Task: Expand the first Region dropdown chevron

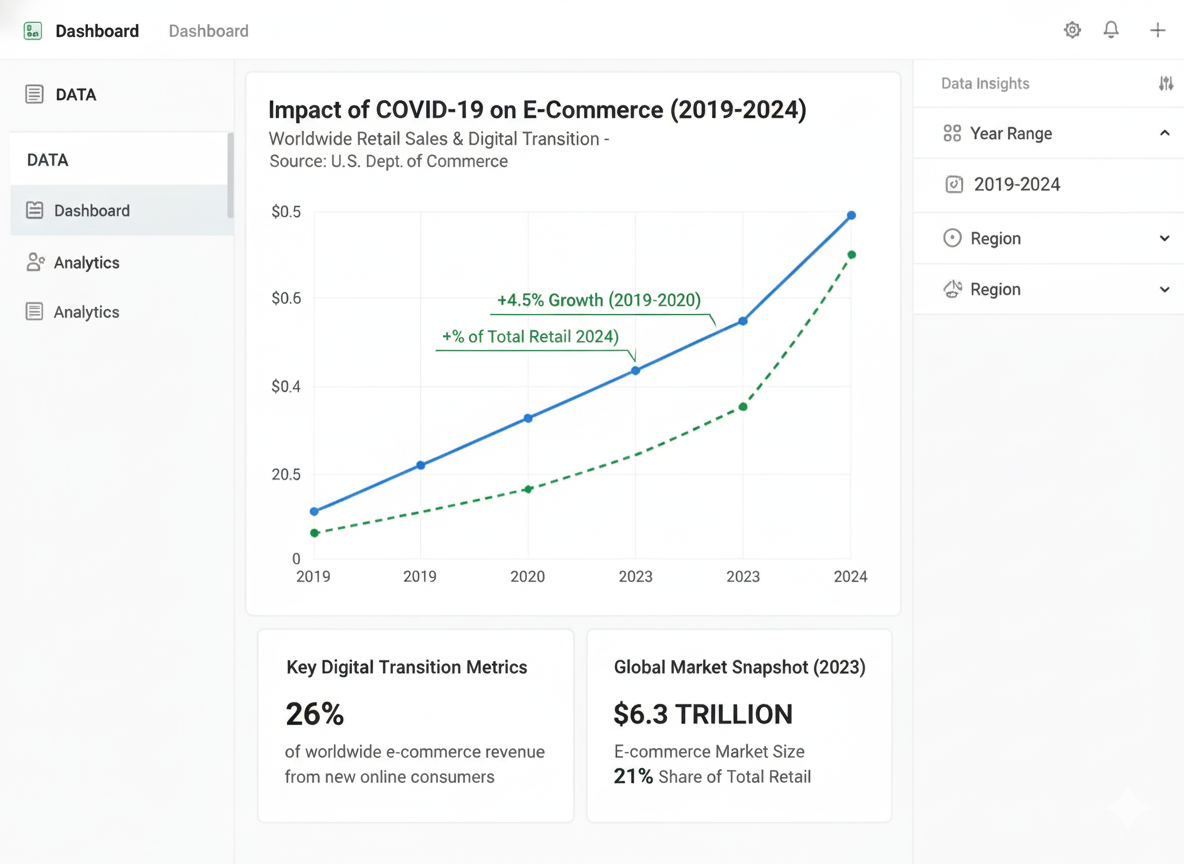Action: coord(1164,238)
